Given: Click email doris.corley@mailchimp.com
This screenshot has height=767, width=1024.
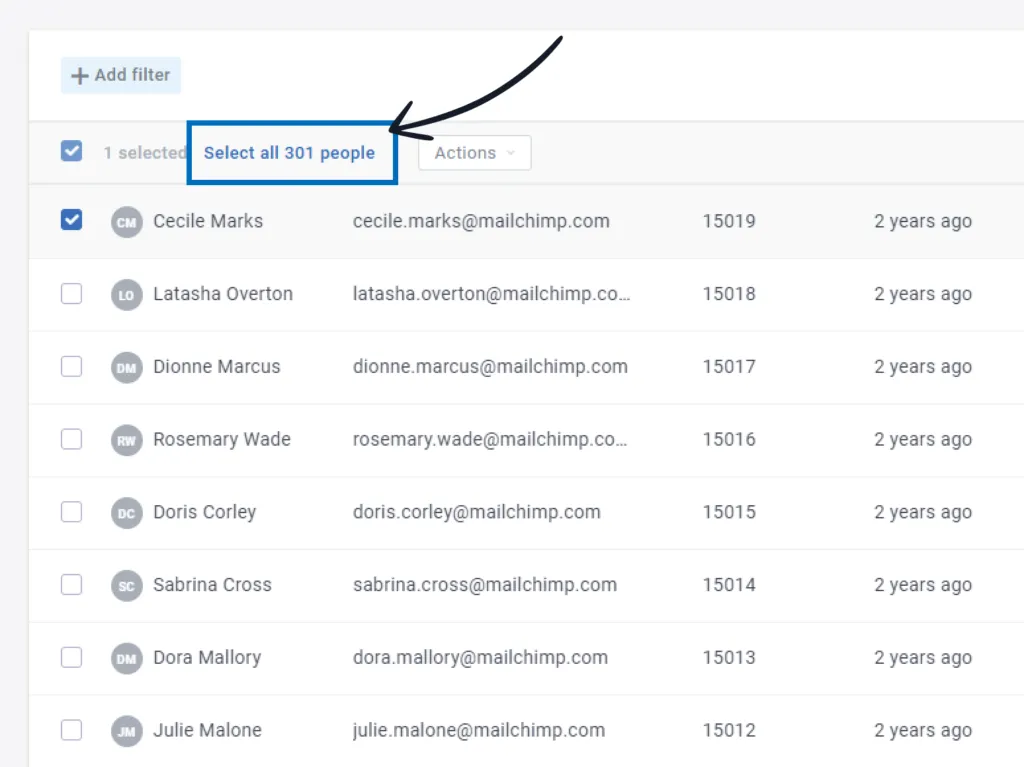Looking at the screenshot, I should pos(477,512).
